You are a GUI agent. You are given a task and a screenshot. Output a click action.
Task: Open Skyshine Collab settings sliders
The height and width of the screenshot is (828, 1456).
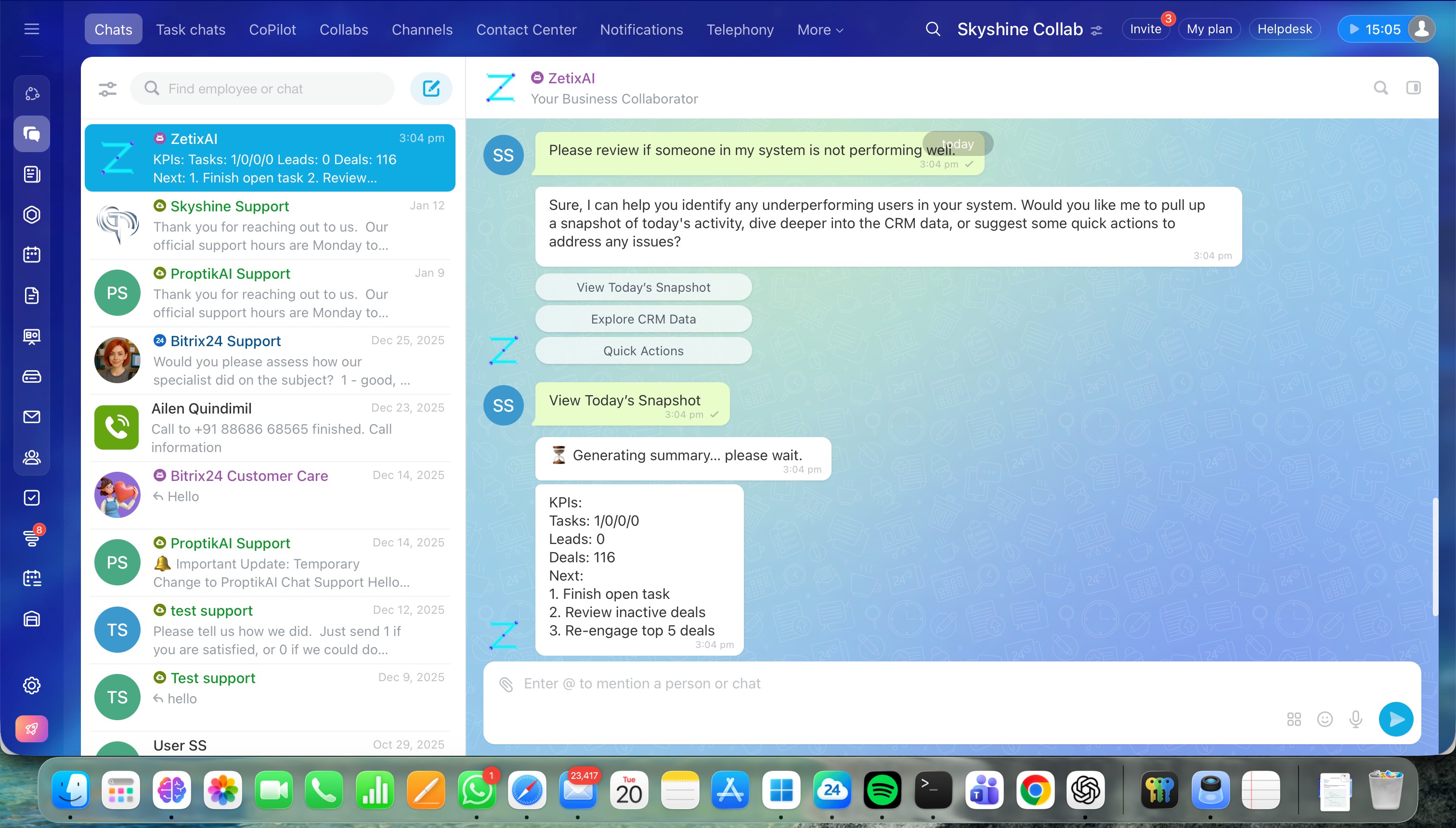(1096, 30)
